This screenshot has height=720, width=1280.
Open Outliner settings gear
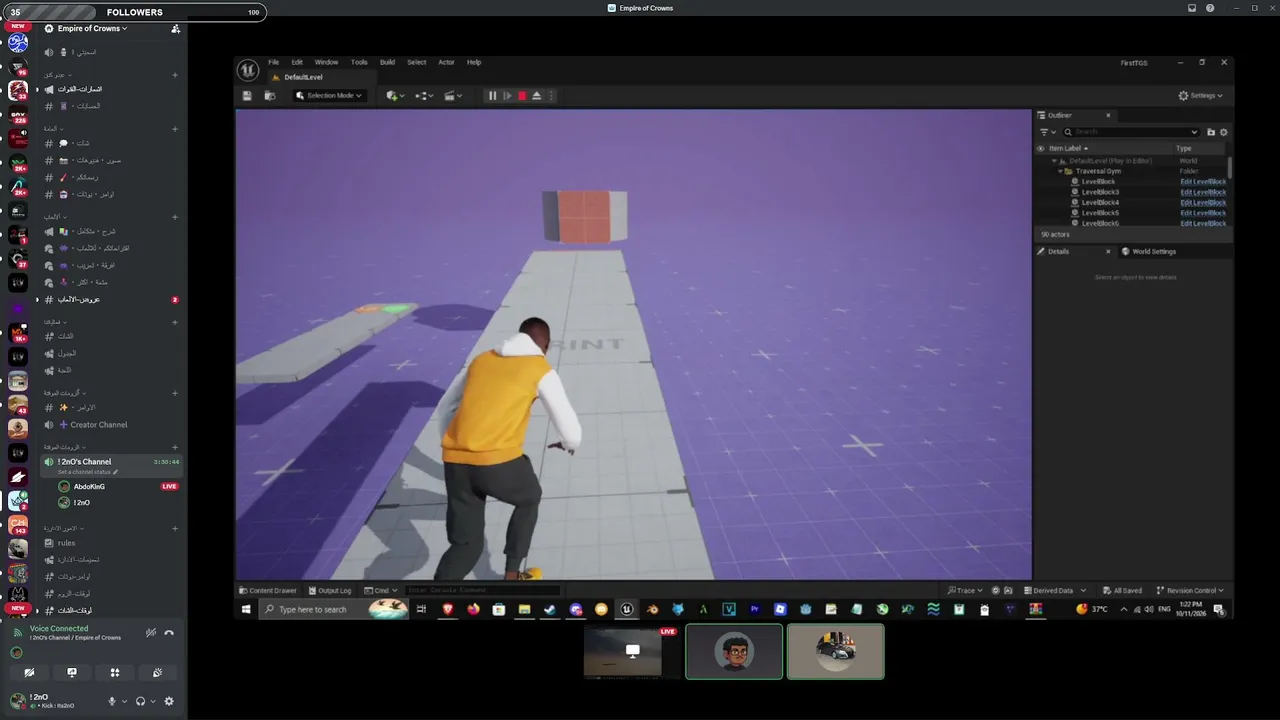click(x=1223, y=132)
